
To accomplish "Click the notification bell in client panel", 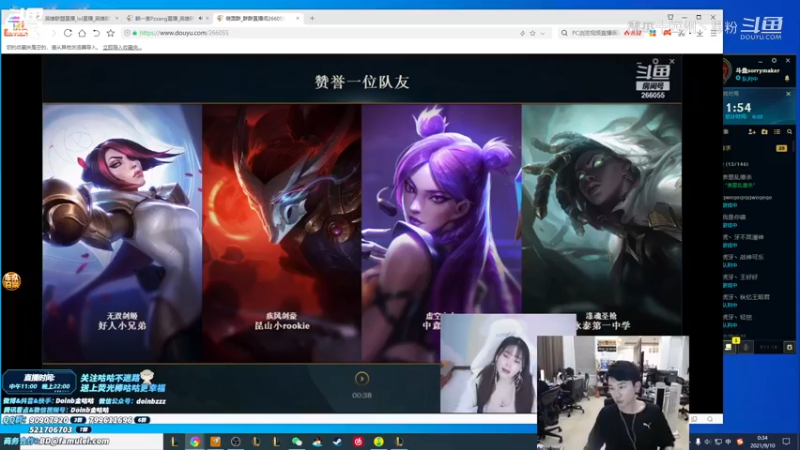I will (x=787, y=79).
